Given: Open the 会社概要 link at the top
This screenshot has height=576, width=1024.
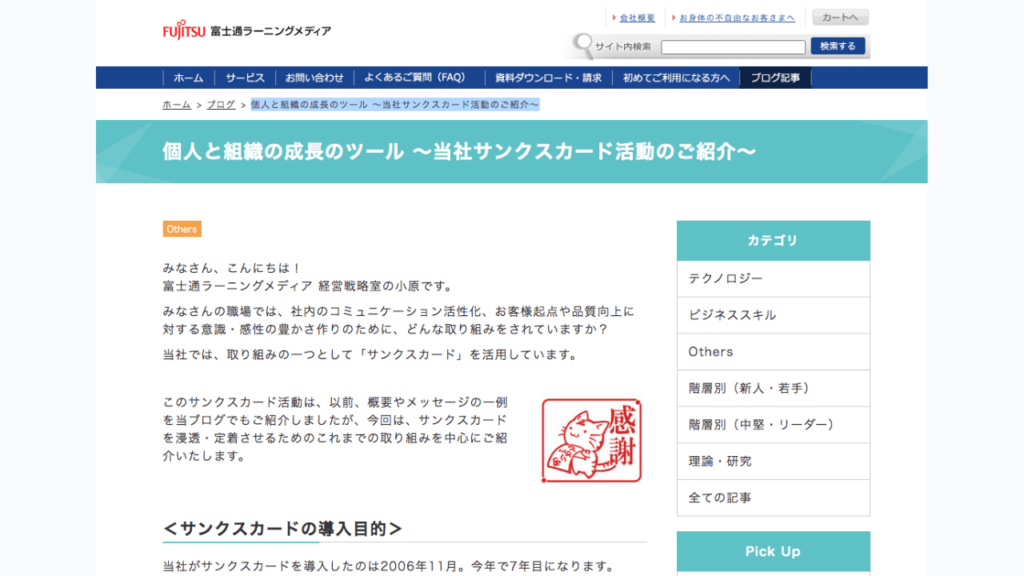Looking at the screenshot, I should 638,16.
